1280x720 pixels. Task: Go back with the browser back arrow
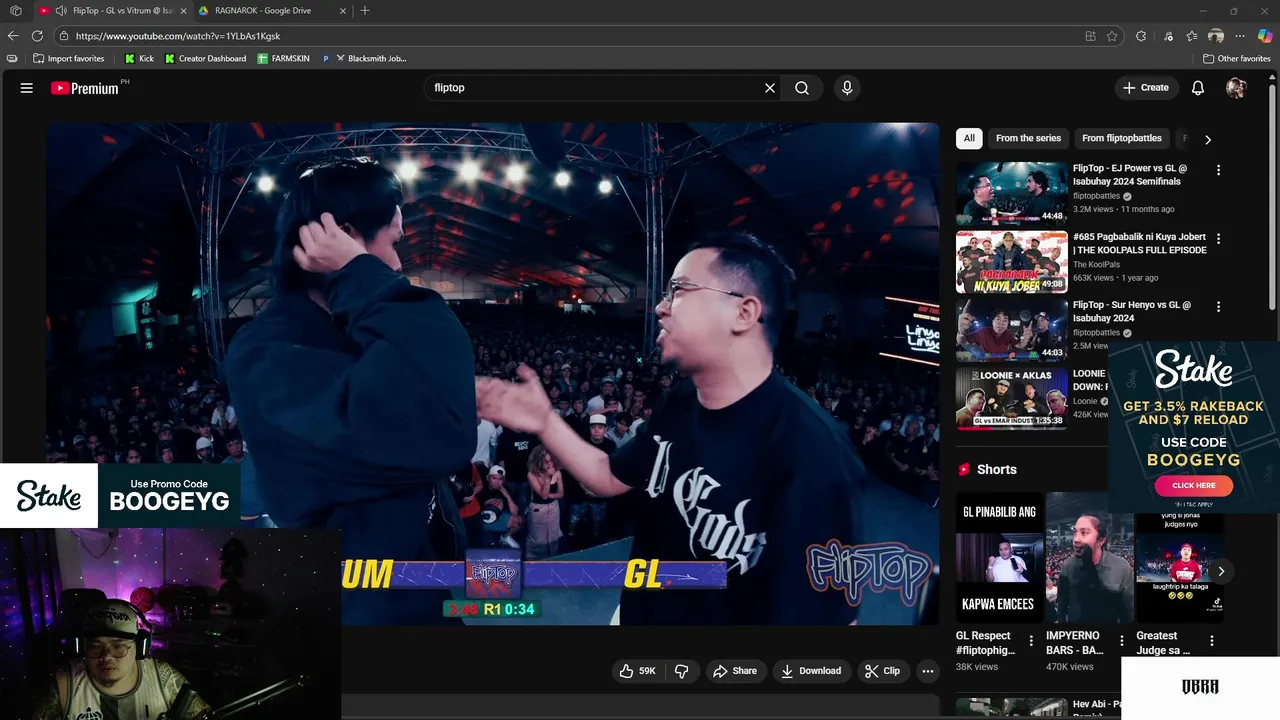coord(13,36)
